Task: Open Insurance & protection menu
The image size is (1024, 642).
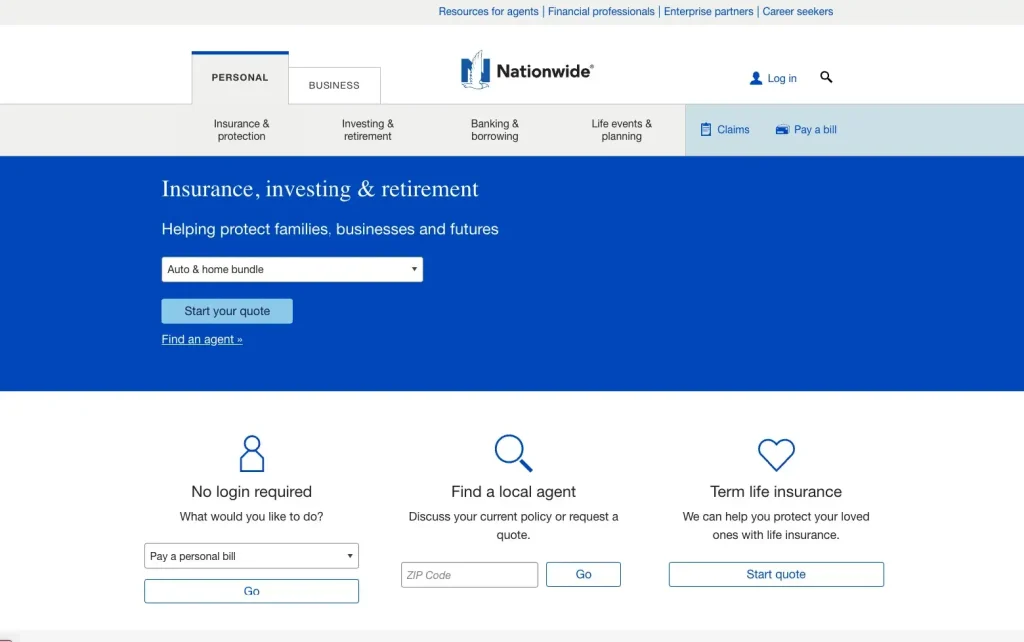Action: (242, 130)
